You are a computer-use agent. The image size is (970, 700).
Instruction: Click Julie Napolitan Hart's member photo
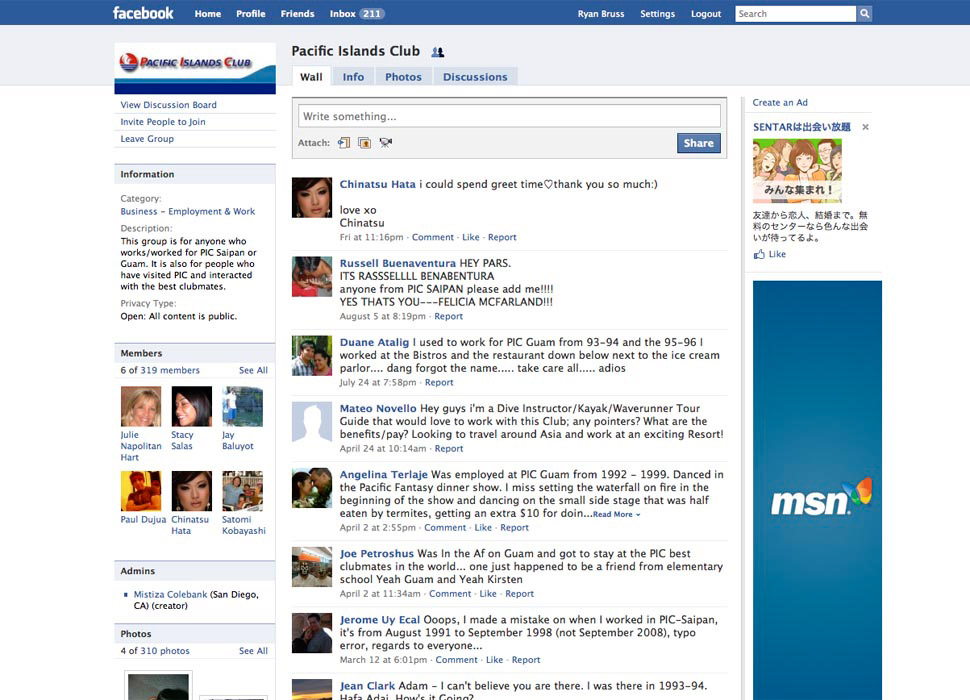pos(141,406)
